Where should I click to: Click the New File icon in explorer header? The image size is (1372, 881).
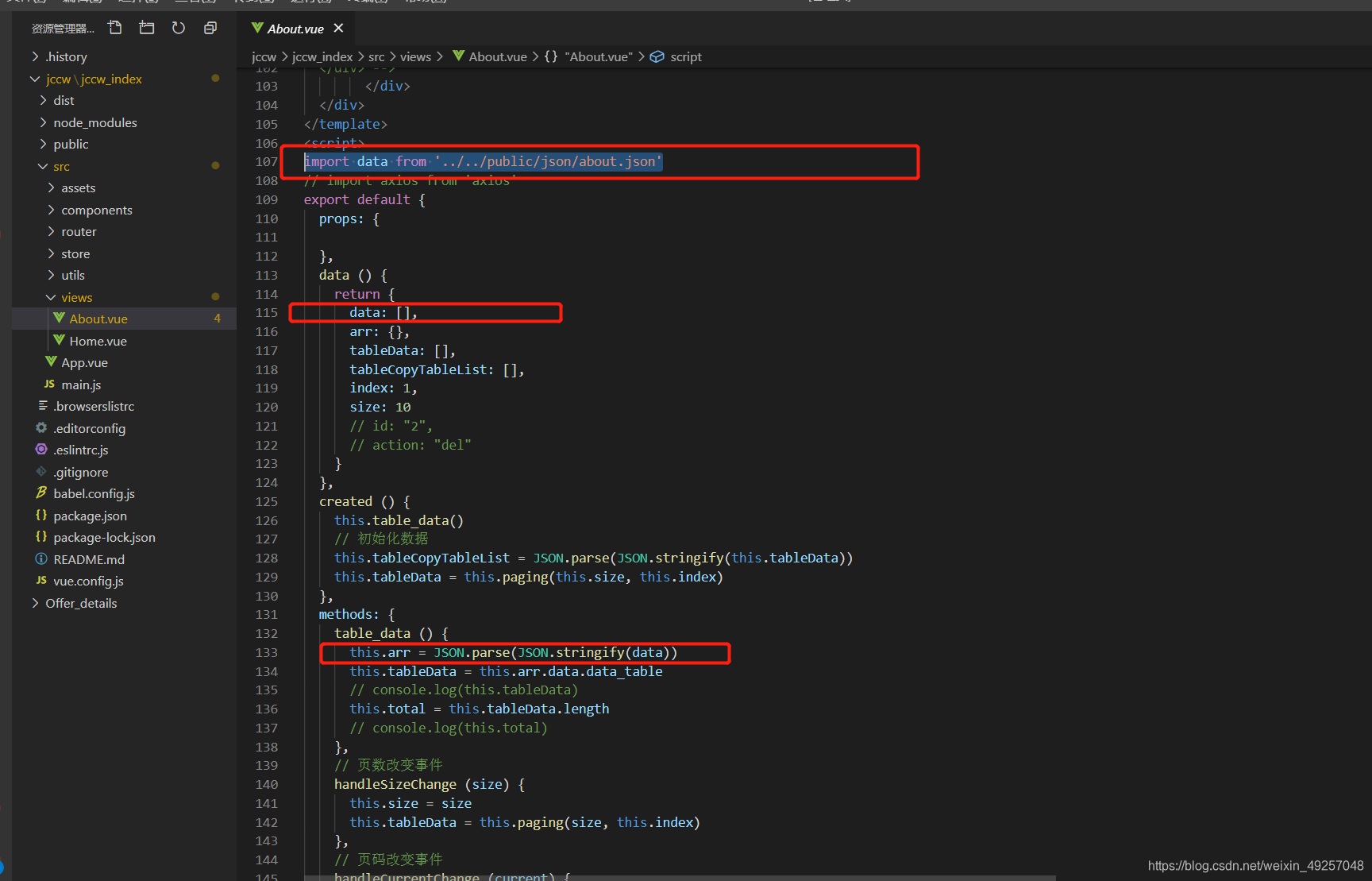(x=115, y=28)
